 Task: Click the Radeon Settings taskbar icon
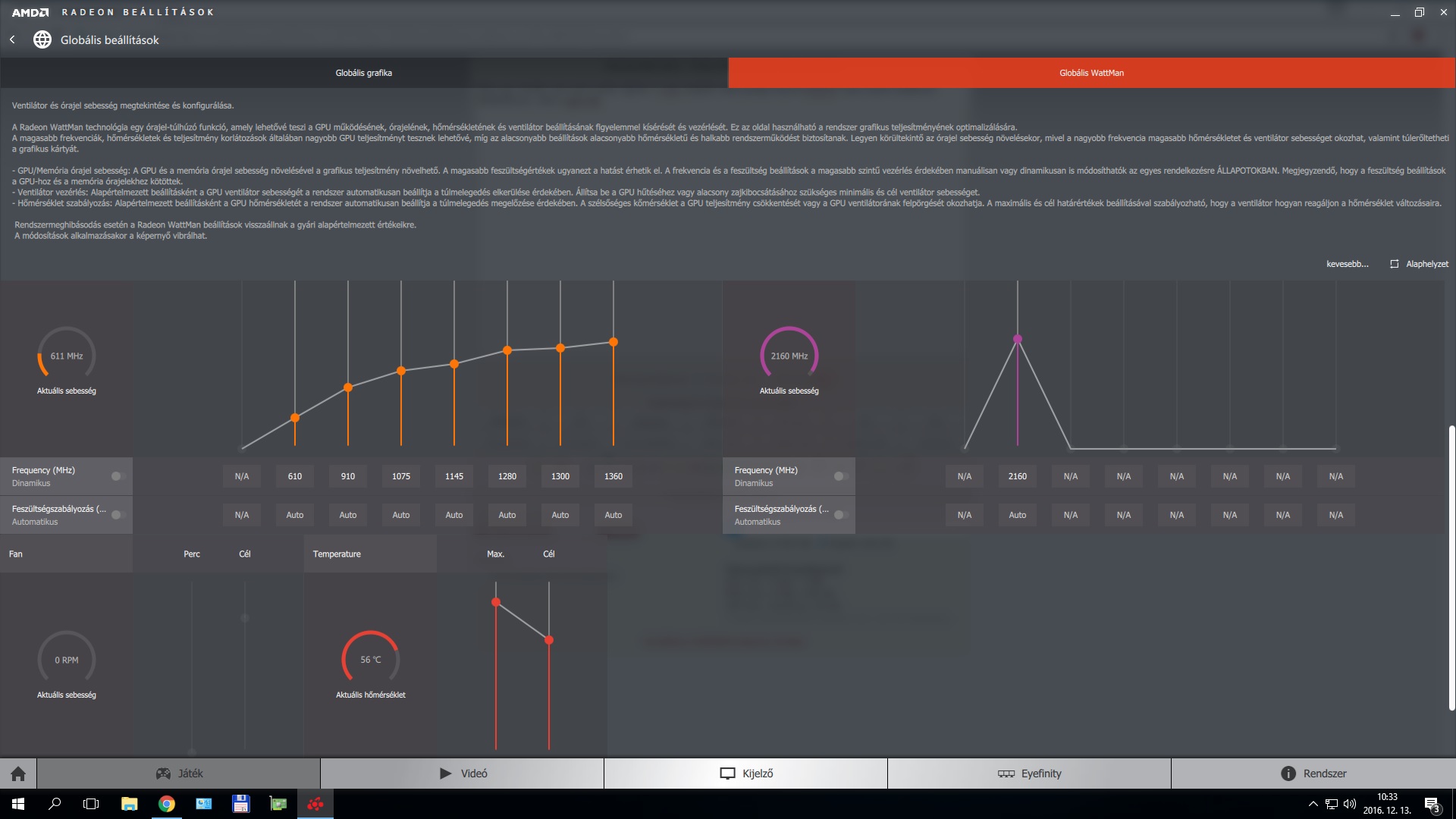pyautogui.click(x=315, y=804)
